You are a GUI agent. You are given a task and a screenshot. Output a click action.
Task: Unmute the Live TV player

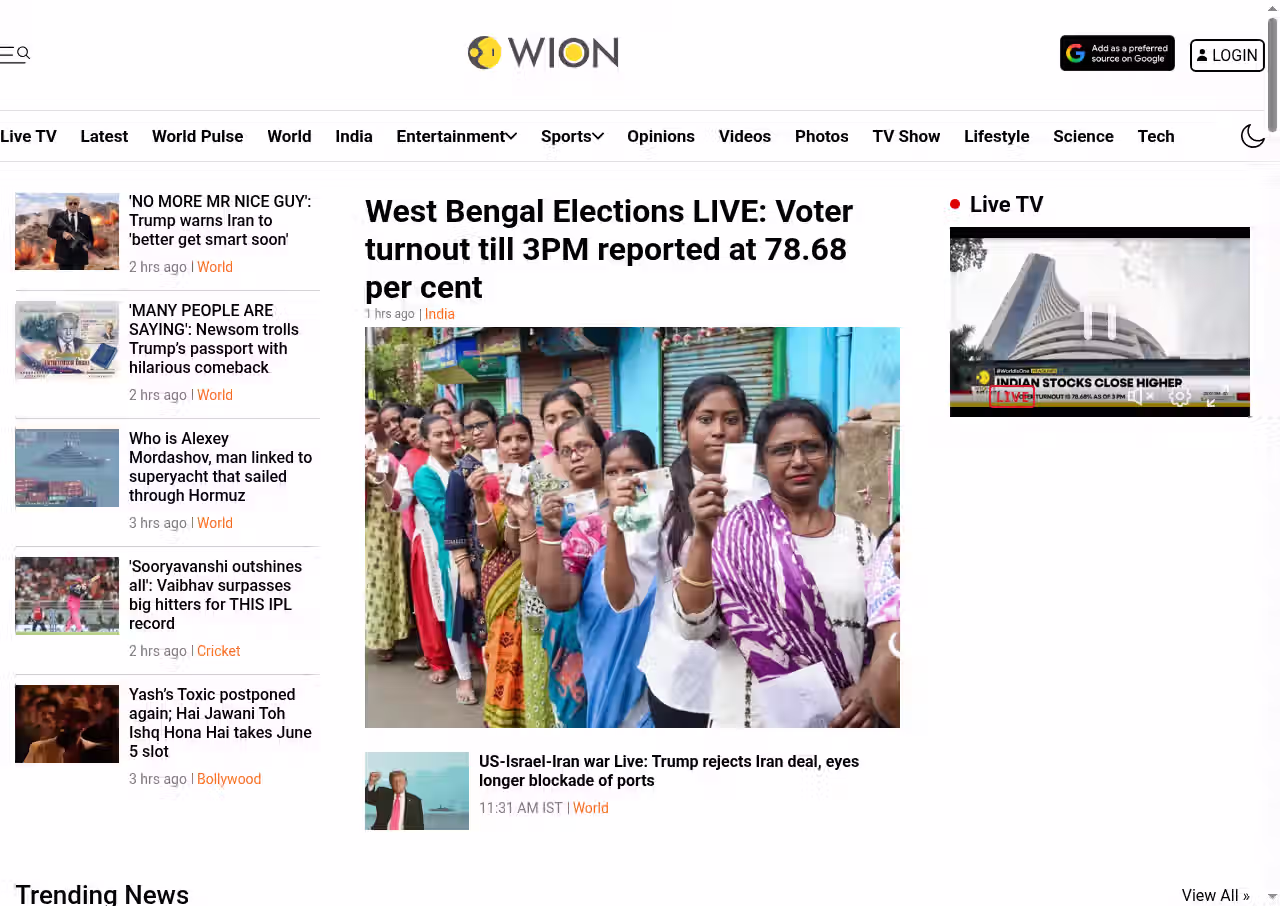(x=1141, y=396)
